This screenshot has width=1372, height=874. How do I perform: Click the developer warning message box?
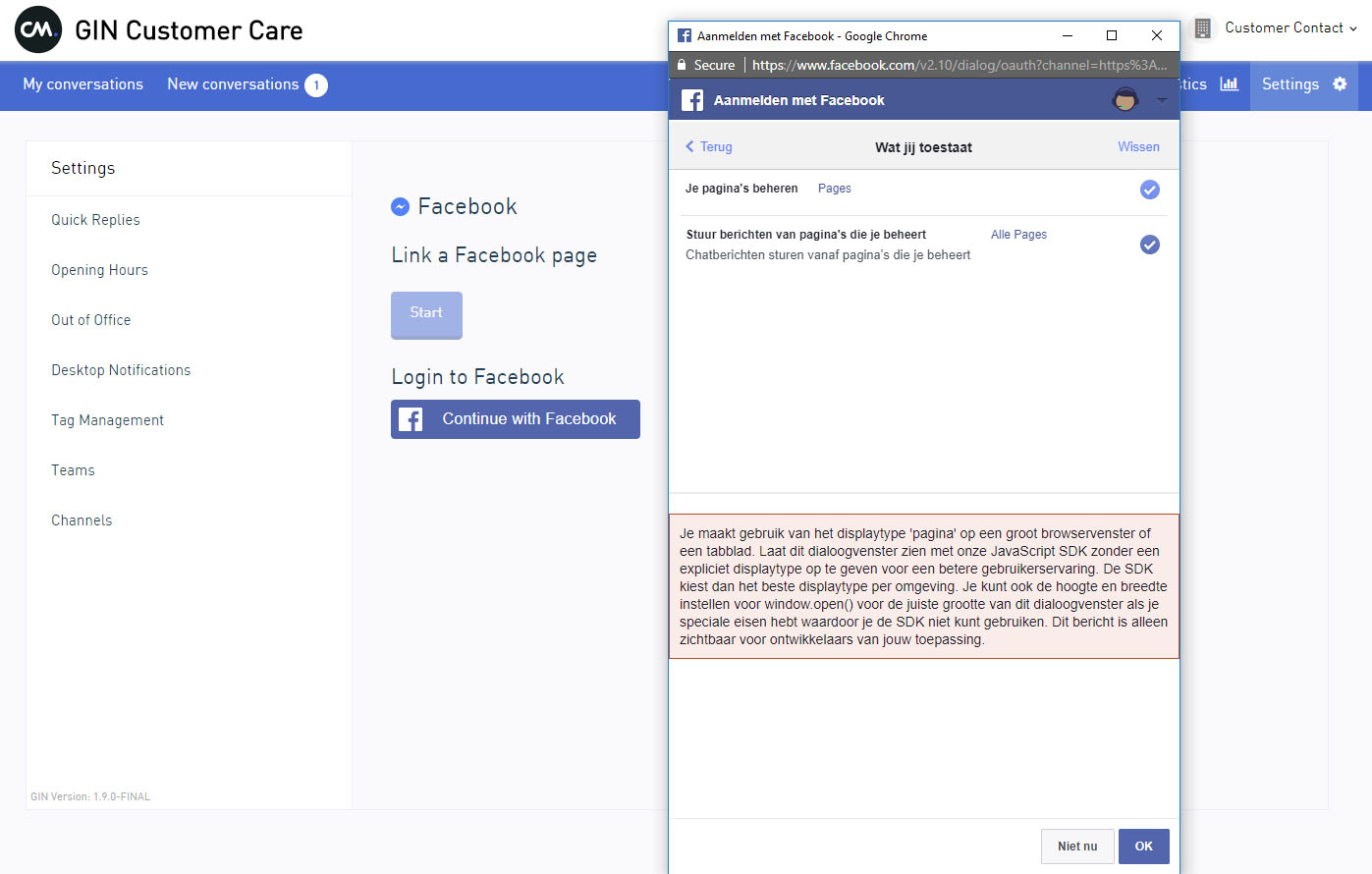click(x=923, y=586)
